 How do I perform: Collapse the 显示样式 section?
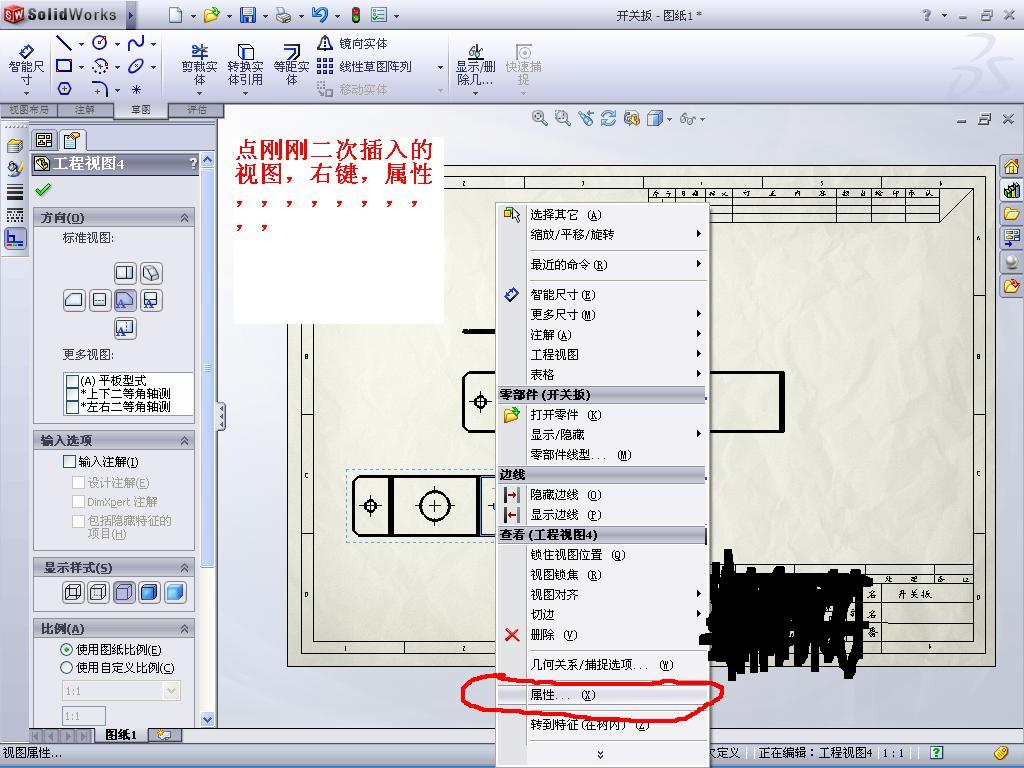point(184,568)
